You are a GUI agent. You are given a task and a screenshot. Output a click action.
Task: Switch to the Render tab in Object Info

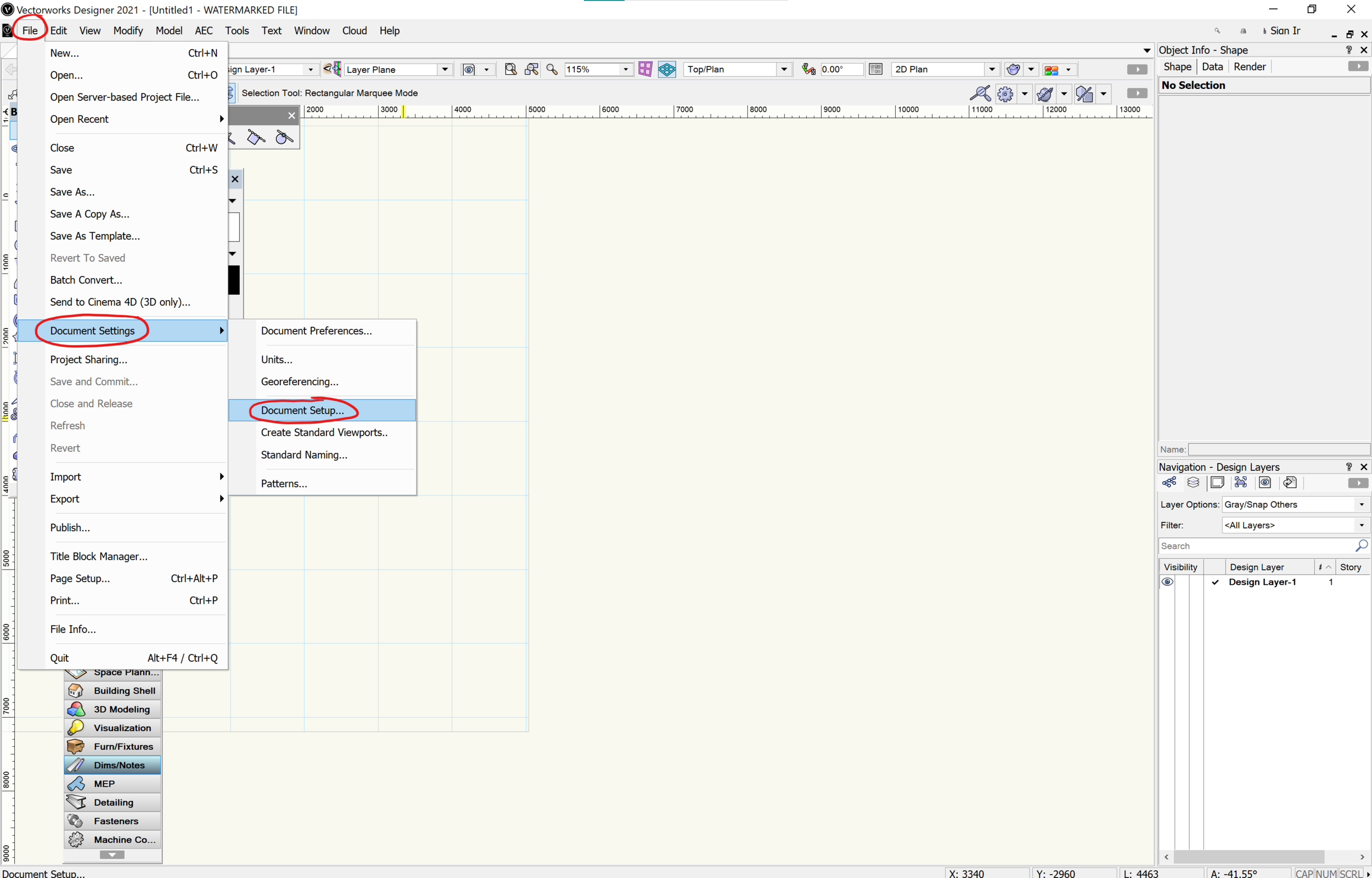click(1250, 67)
